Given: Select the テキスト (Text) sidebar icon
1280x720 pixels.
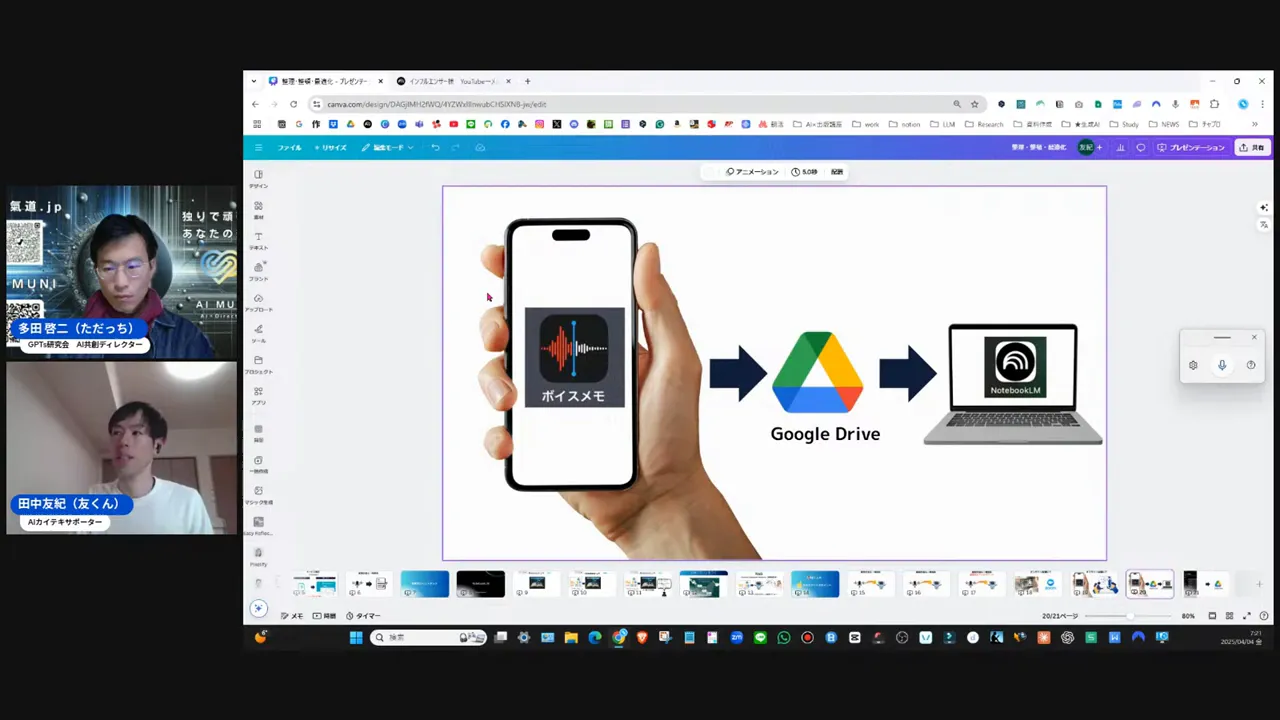Looking at the screenshot, I should [x=258, y=240].
